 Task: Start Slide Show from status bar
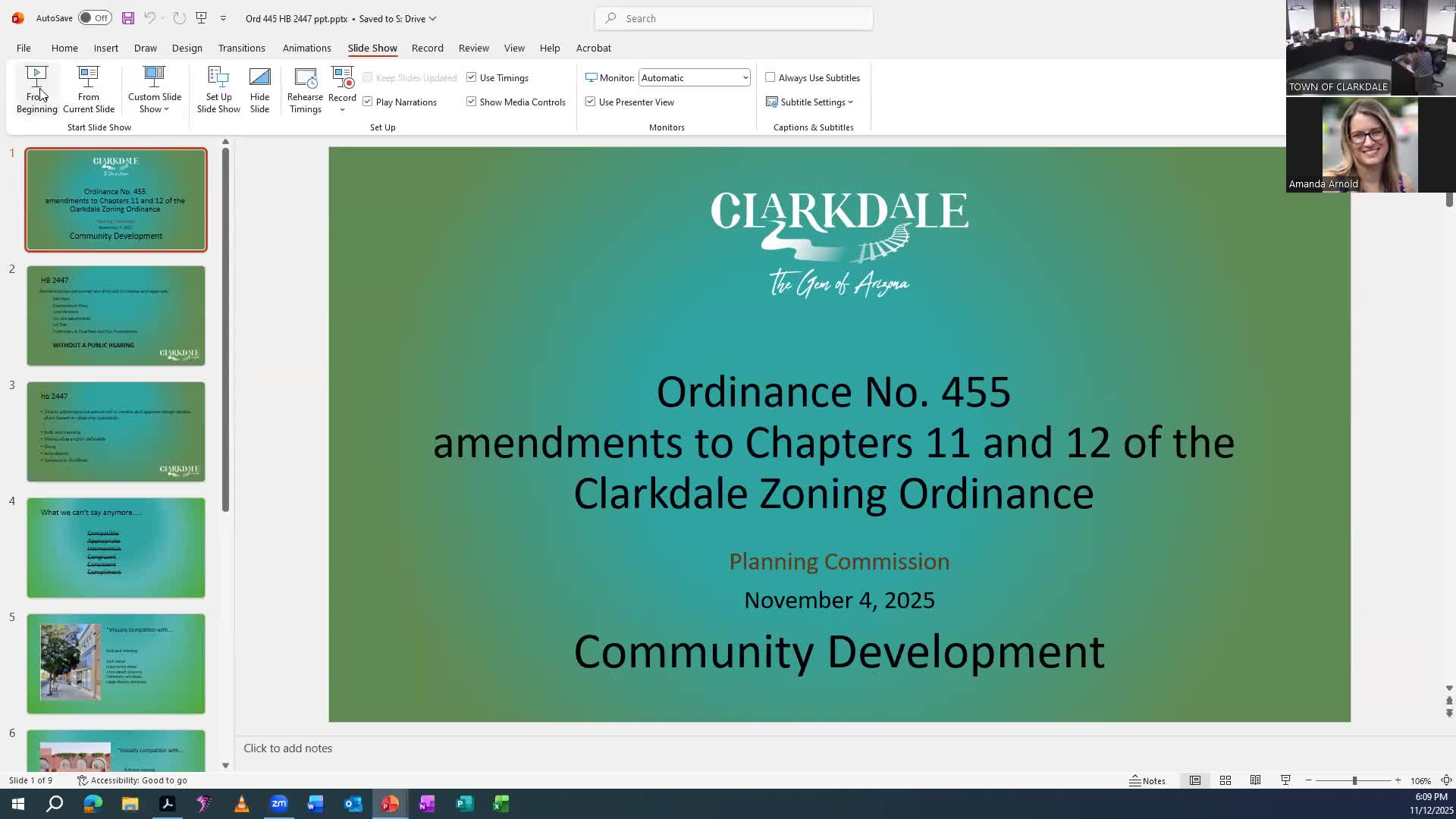1285,780
